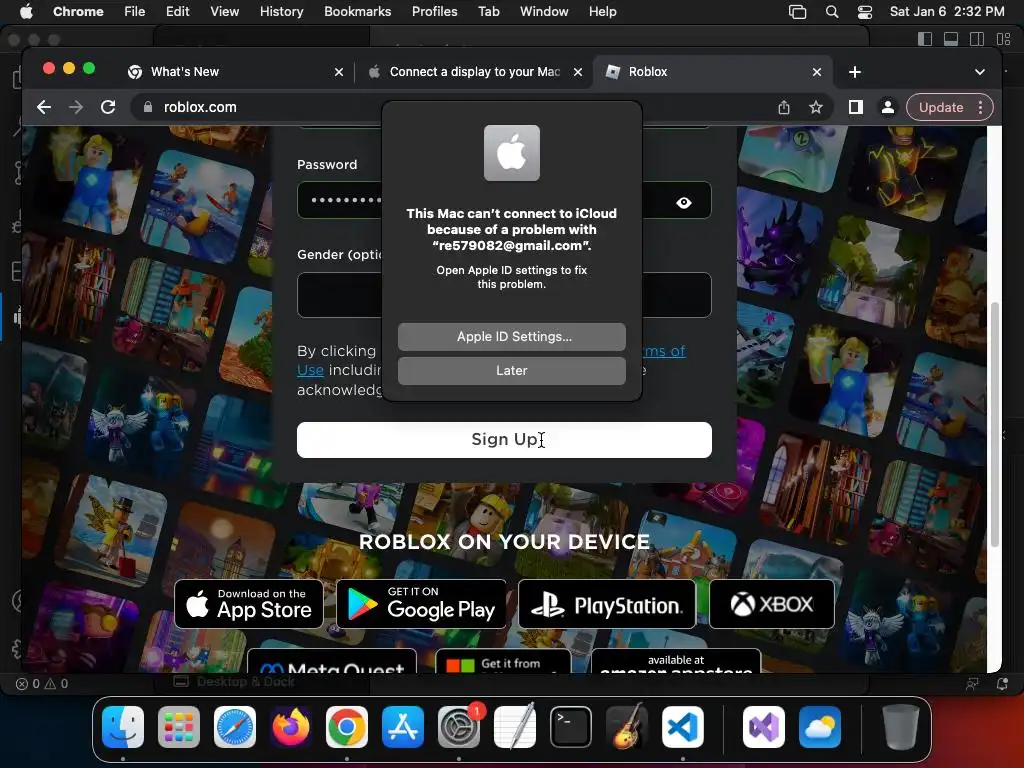The image size is (1024, 768).
Task: Open a new Chrome tab
Action: [855, 72]
